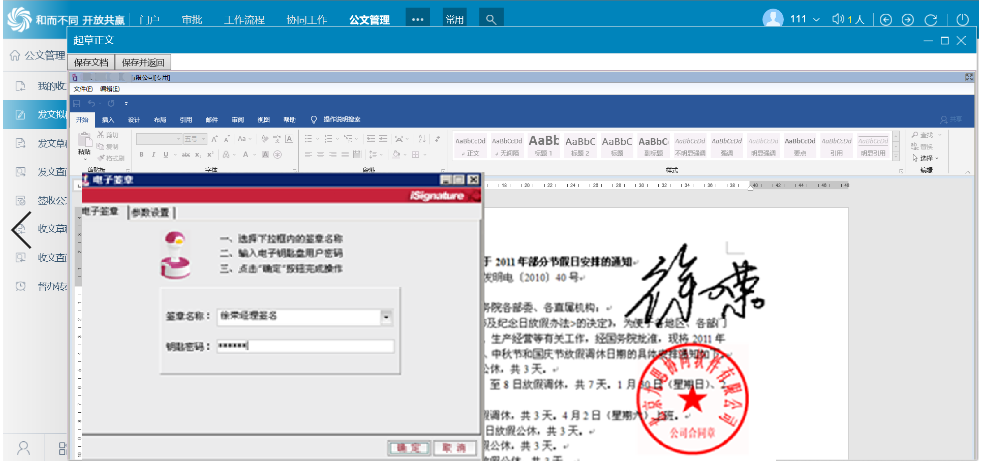
Task: Click the refresh icon in top bar
Action: point(931,19)
